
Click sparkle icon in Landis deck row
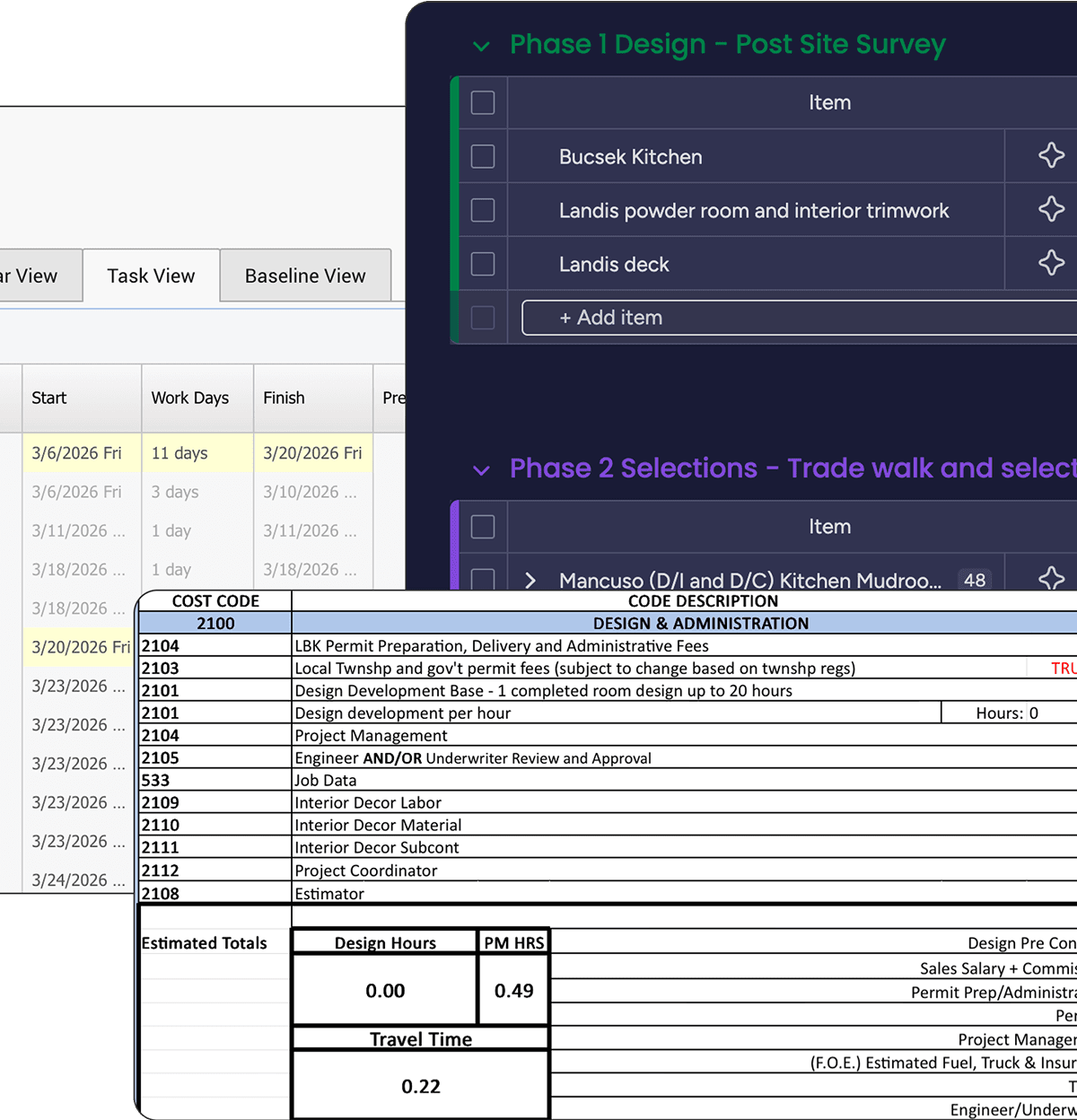1051,263
